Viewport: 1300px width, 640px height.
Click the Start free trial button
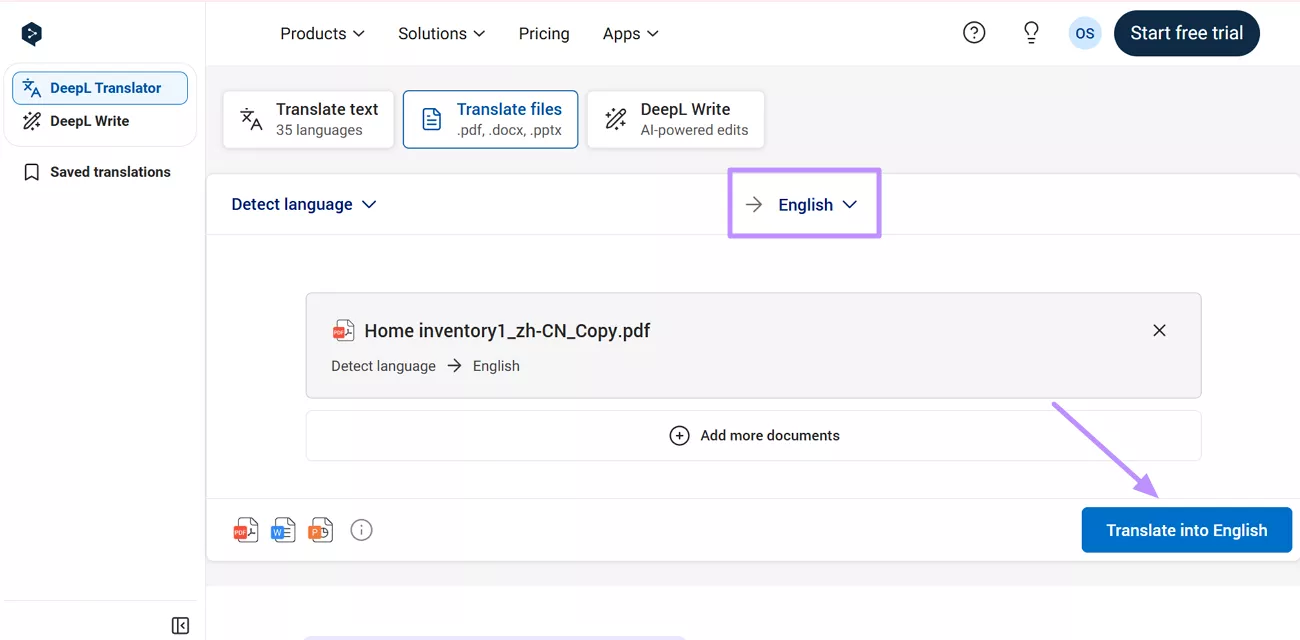[x=1186, y=33]
